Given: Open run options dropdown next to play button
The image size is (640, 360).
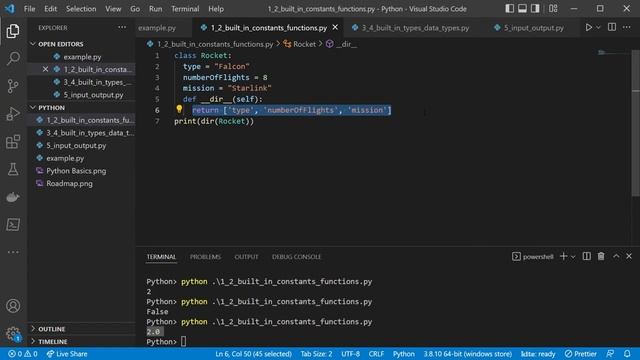Looking at the screenshot, I should [x=598, y=27].
